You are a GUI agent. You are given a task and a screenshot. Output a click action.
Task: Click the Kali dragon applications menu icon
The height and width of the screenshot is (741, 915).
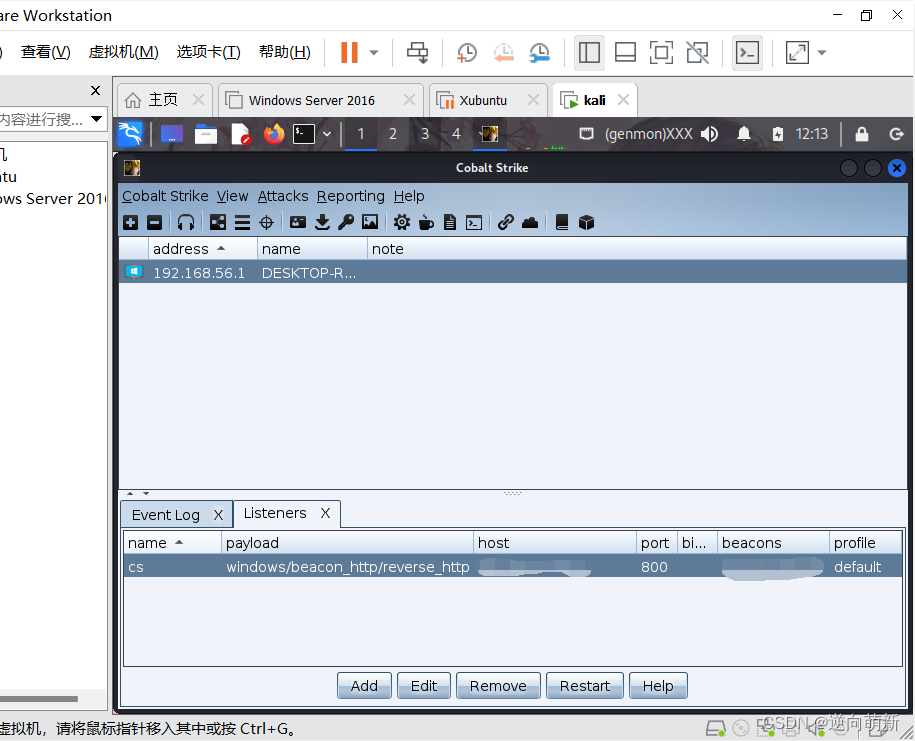pos(130,134)
